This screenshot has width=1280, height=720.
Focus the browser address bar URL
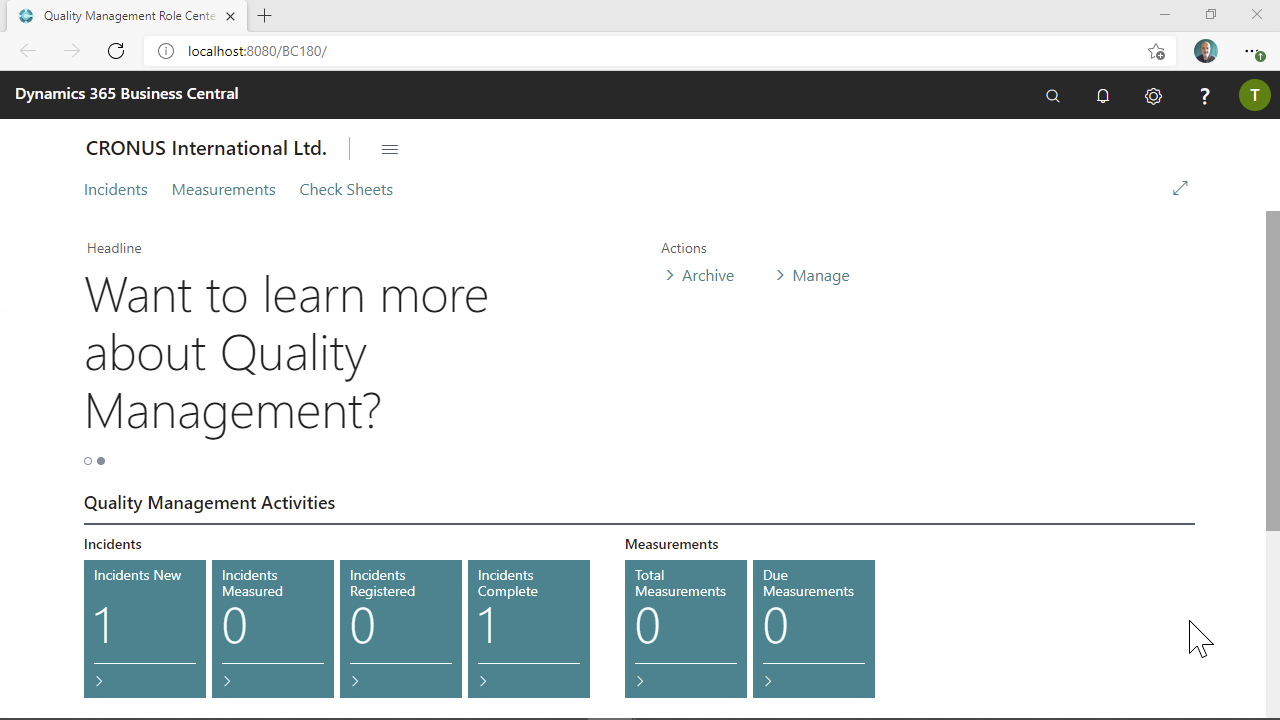click(x=257, y=51)
